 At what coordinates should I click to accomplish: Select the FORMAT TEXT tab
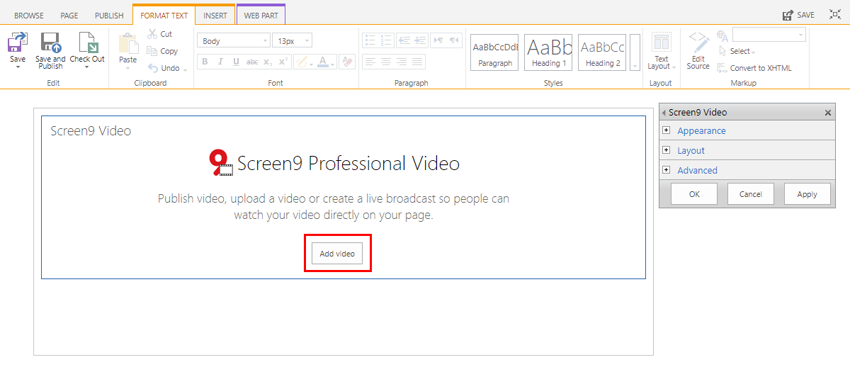click(164, 15)
